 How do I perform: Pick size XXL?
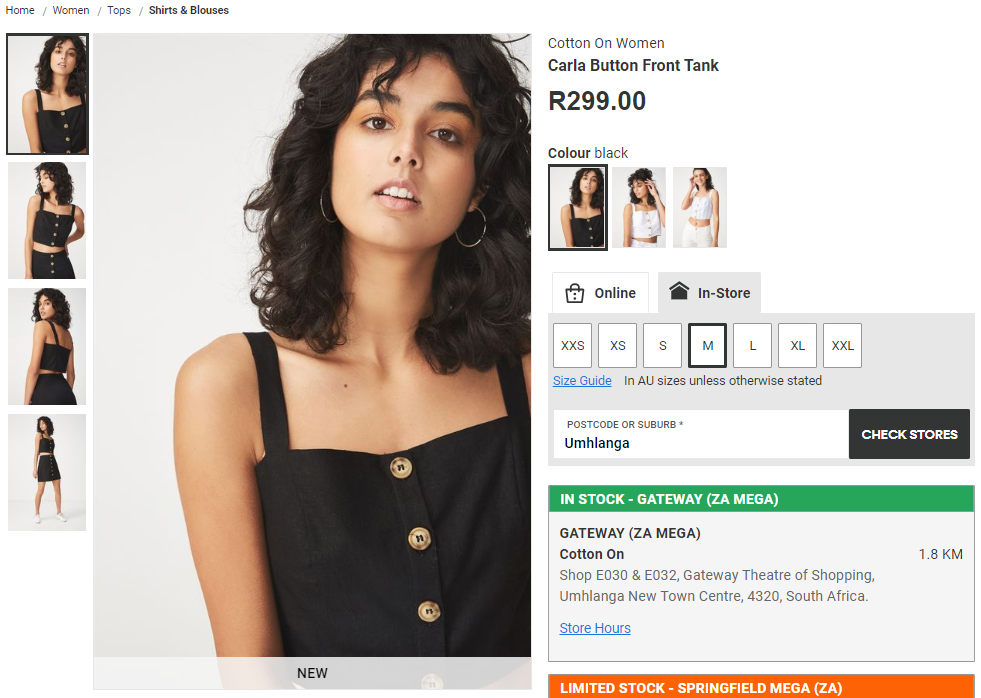tap(843, 345)
